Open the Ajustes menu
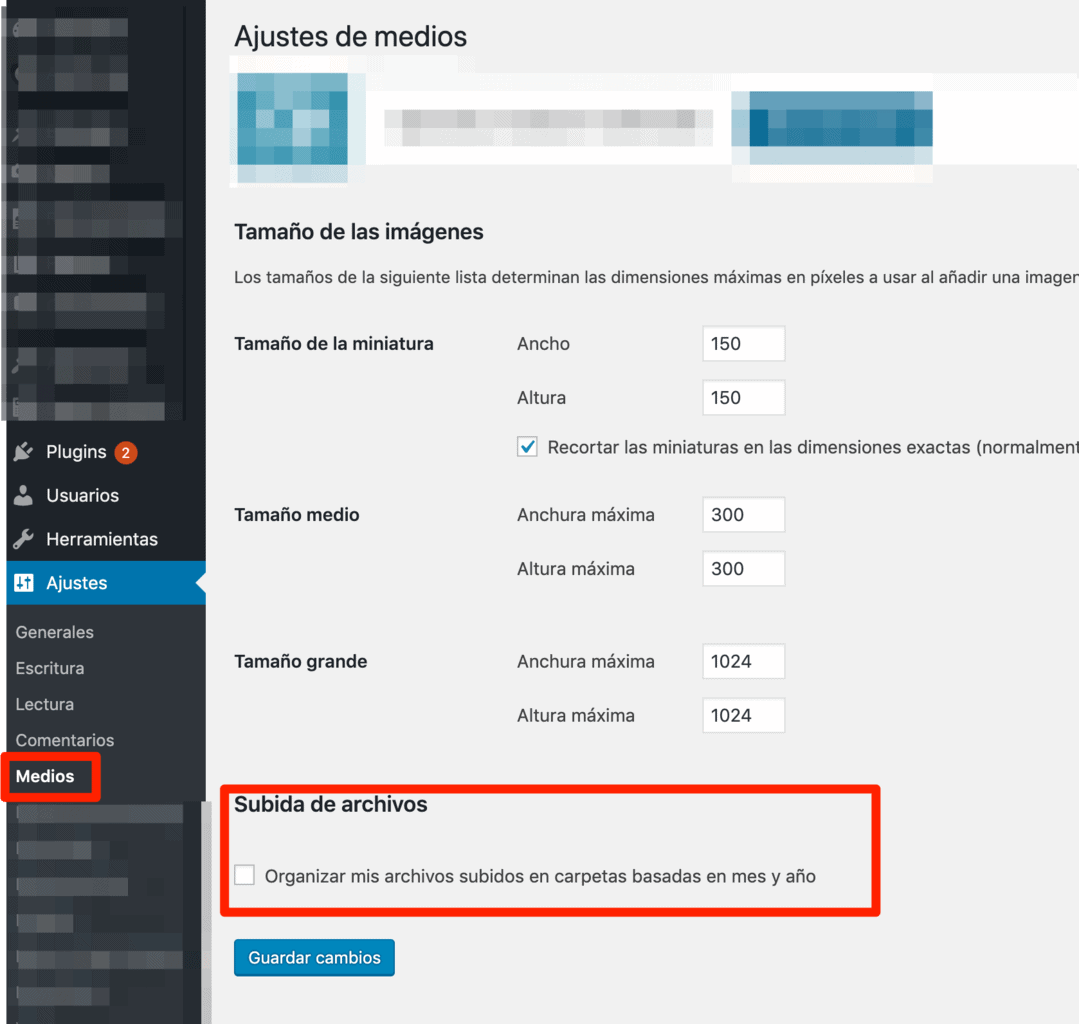The height and width of the screenshot is (1024, 1079). (106, 583)
